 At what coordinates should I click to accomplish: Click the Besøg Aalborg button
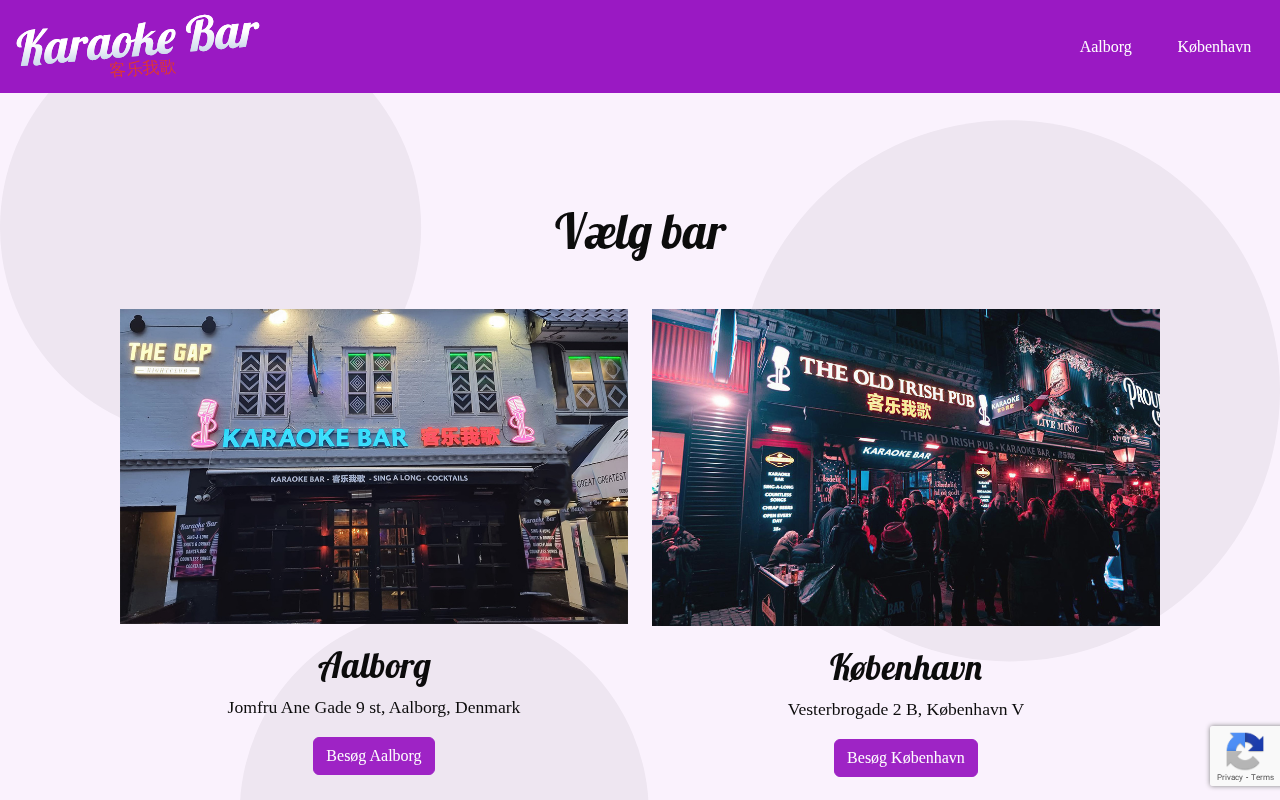point(374,756)
